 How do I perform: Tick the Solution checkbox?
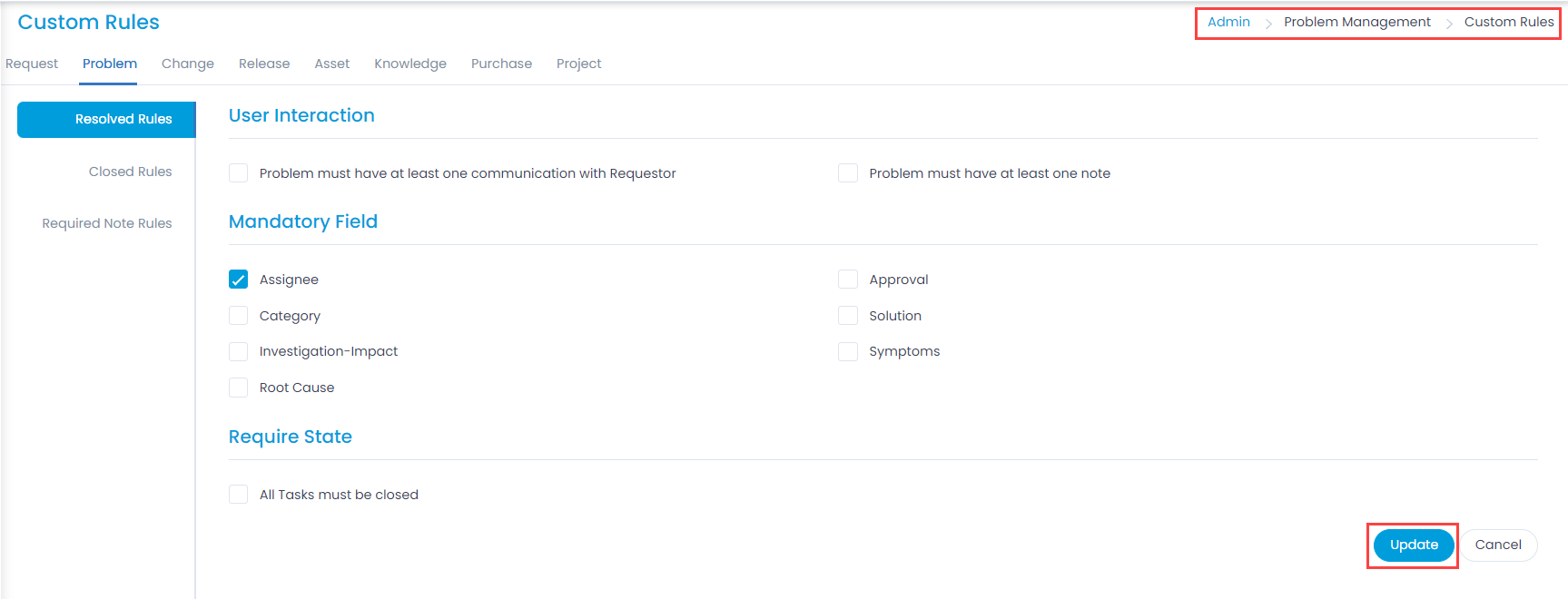point(848,315)
